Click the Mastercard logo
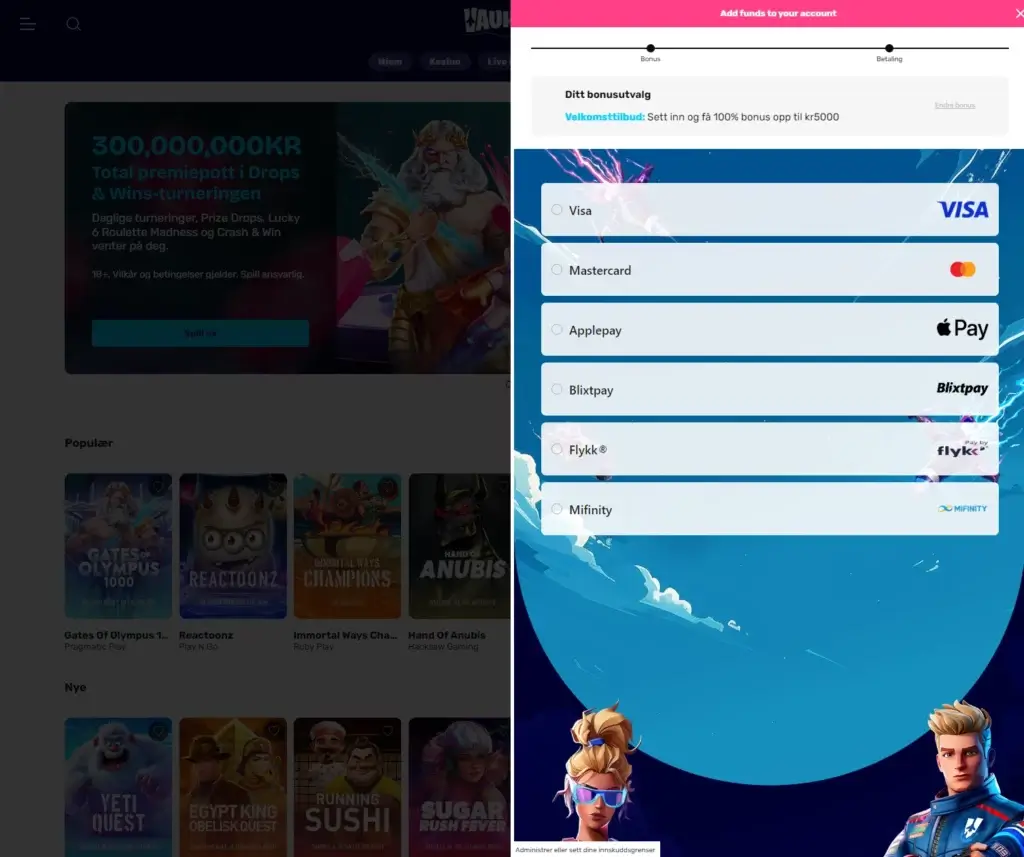 tap(963, 269)
